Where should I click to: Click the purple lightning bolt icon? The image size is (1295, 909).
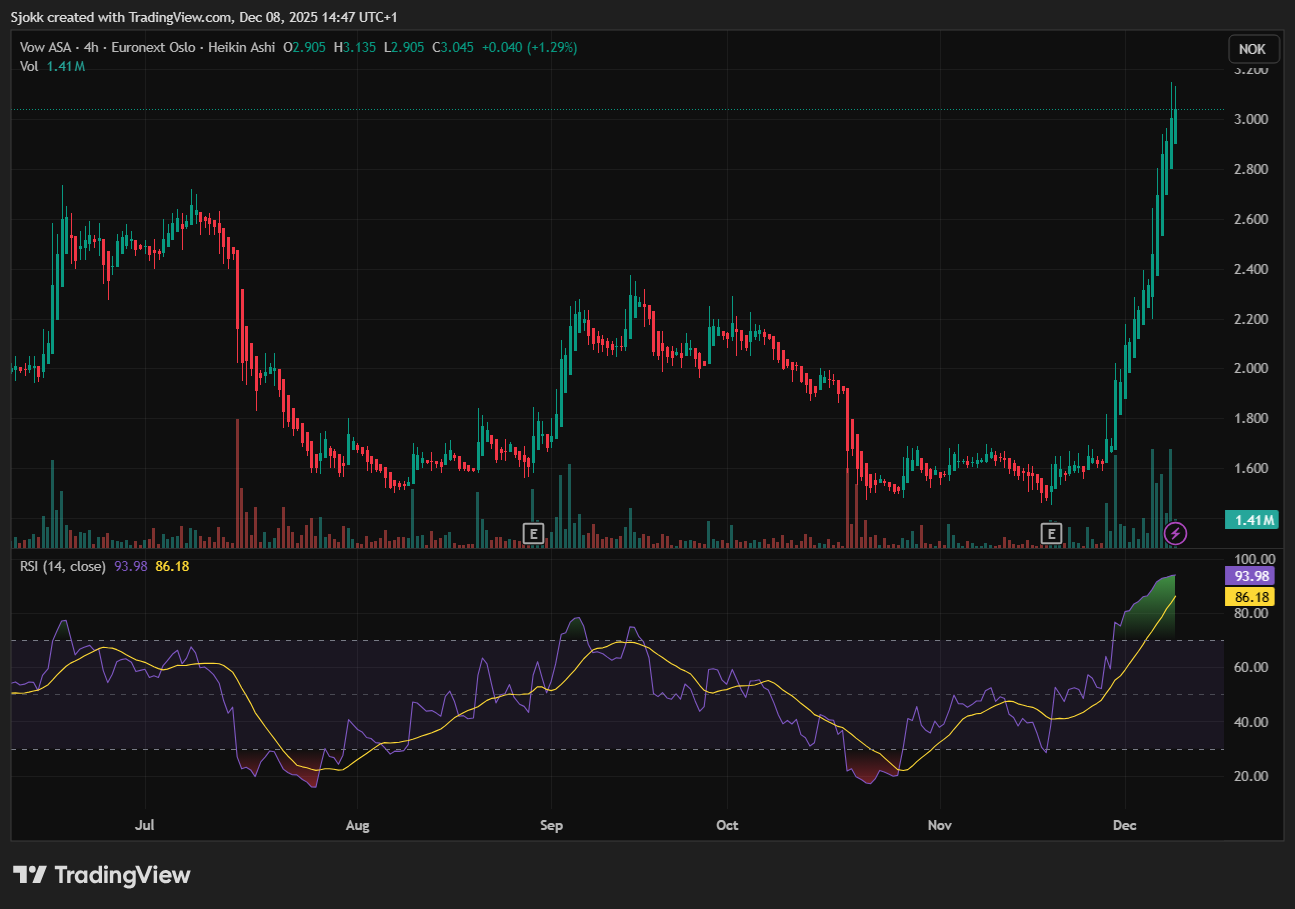tap(1176, 533)
